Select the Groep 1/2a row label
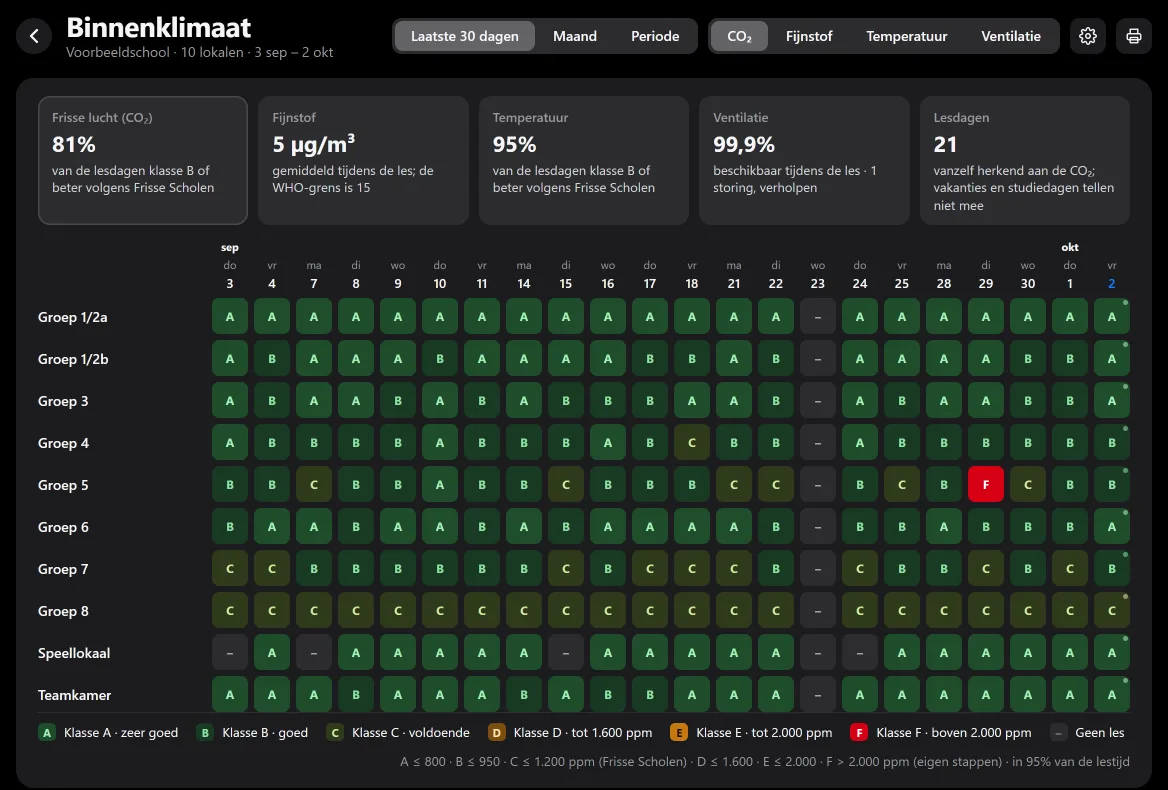 [x=73, y=317]
